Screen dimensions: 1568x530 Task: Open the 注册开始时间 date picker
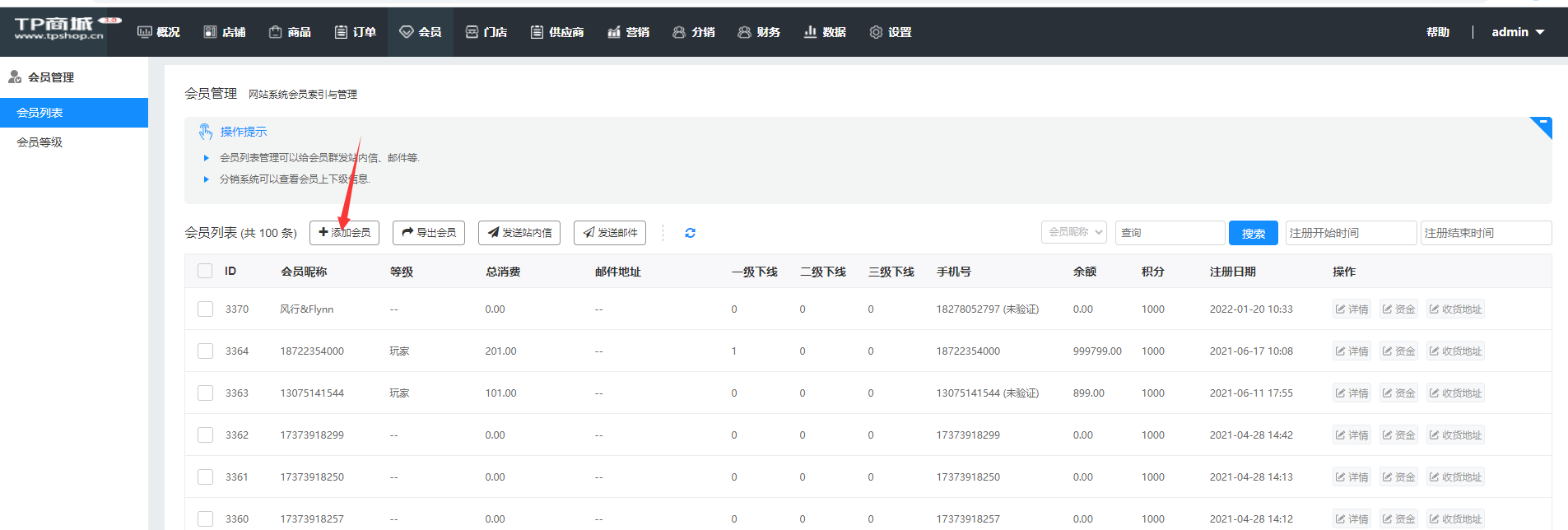1350,233
